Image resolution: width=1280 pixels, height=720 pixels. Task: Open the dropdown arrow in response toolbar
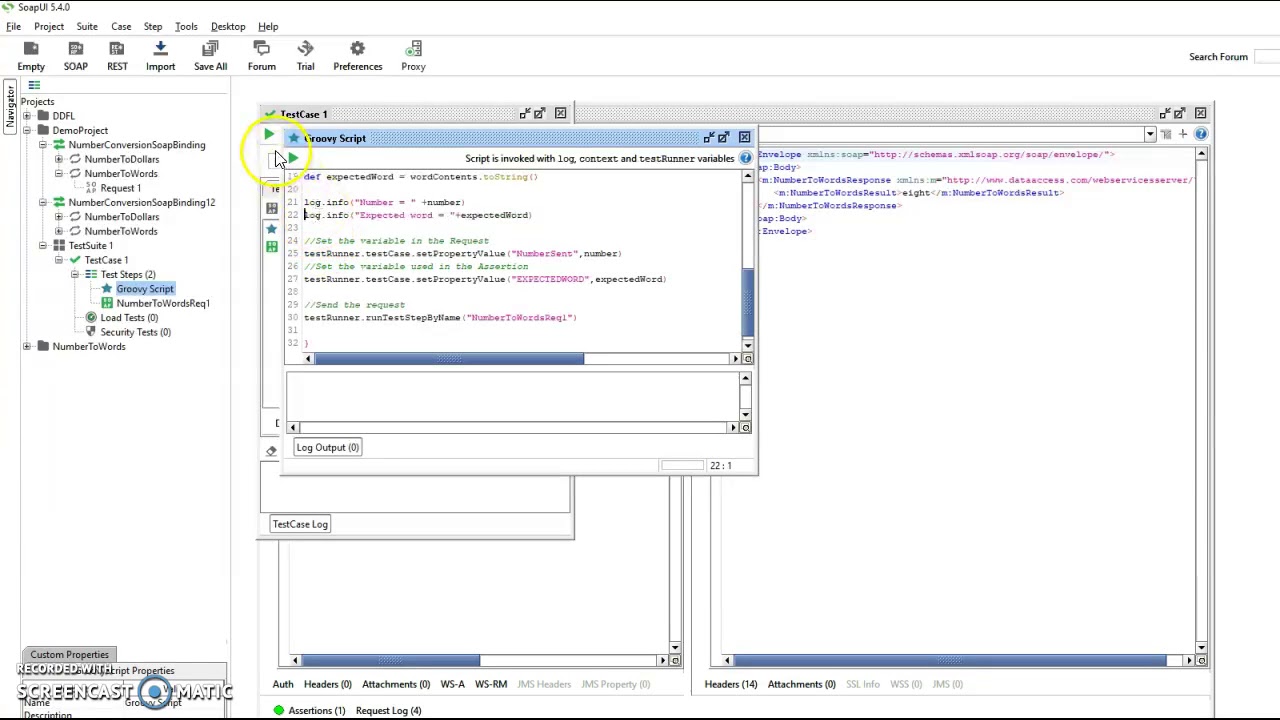[x=1150, y=134]
